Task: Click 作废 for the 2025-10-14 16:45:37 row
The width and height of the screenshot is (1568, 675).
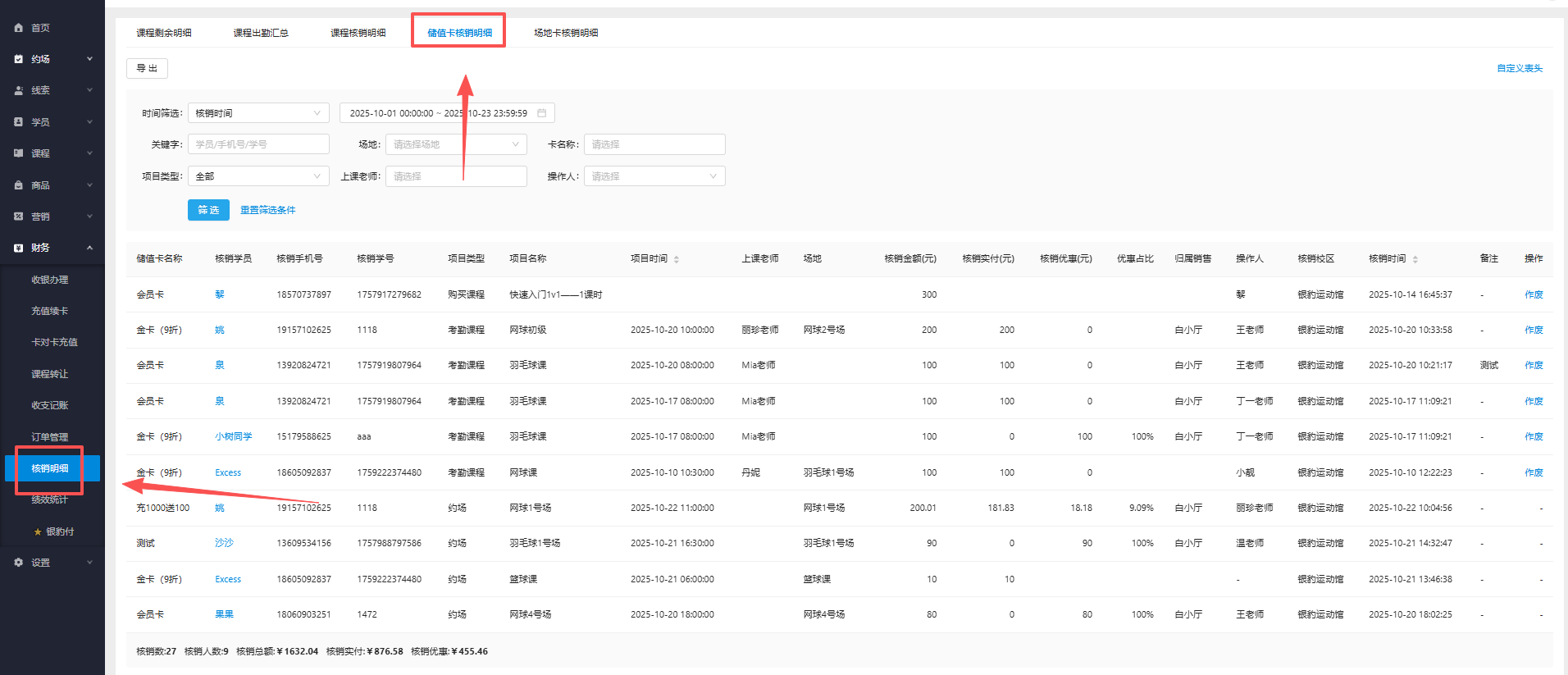Action: 1534,294
